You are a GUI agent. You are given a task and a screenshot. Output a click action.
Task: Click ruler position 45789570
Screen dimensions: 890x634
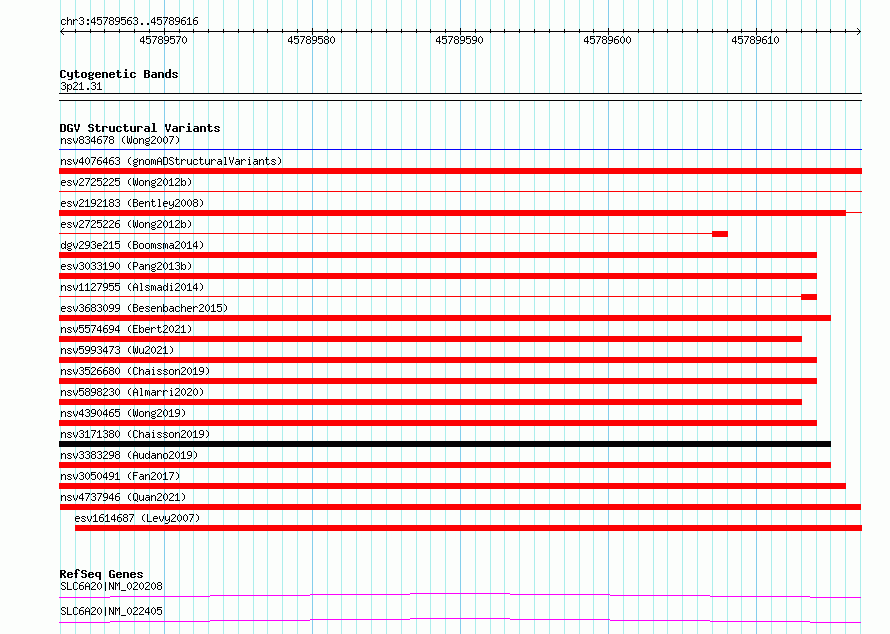(163, 40)
